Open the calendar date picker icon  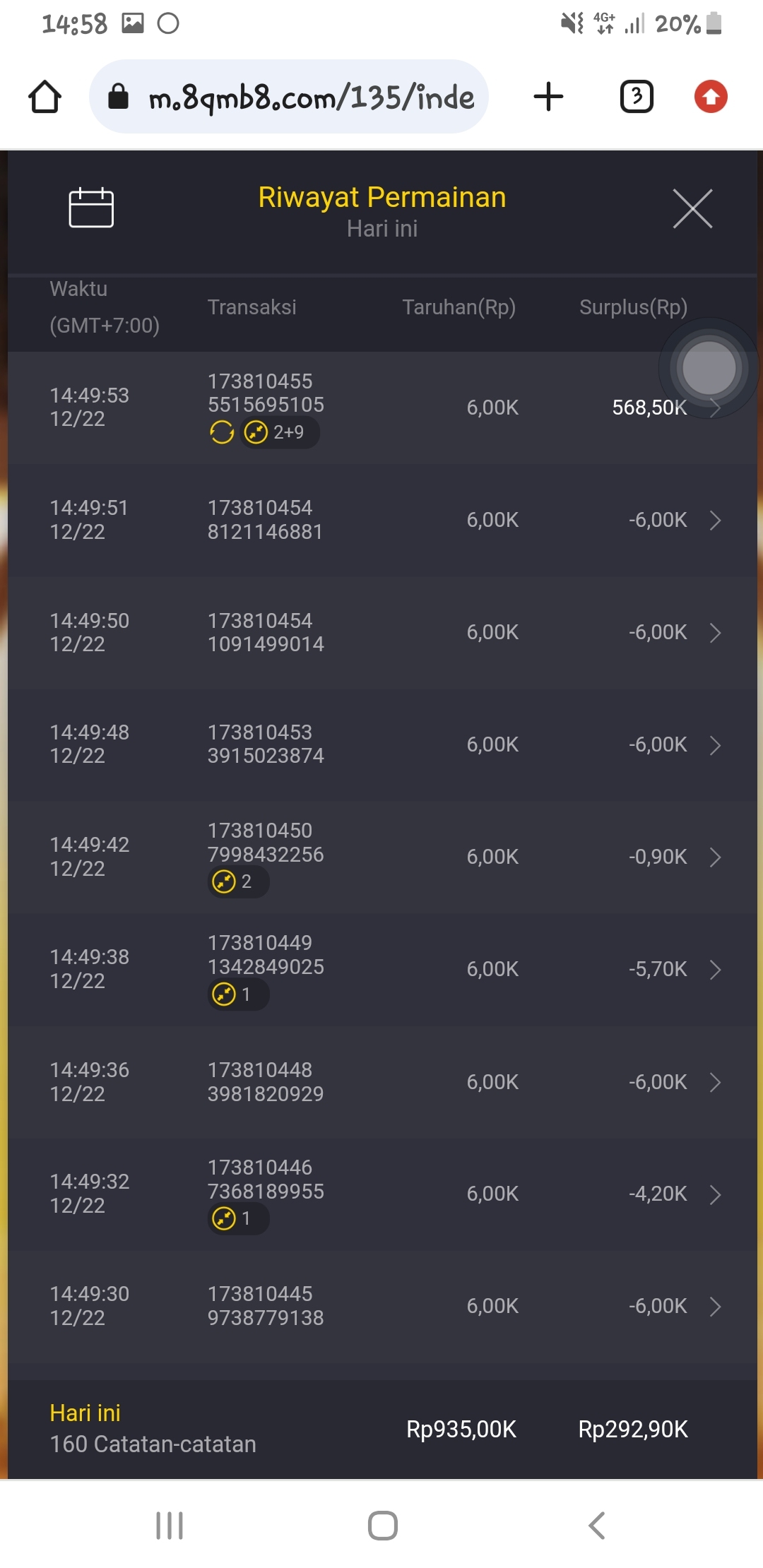pos(91,208)
